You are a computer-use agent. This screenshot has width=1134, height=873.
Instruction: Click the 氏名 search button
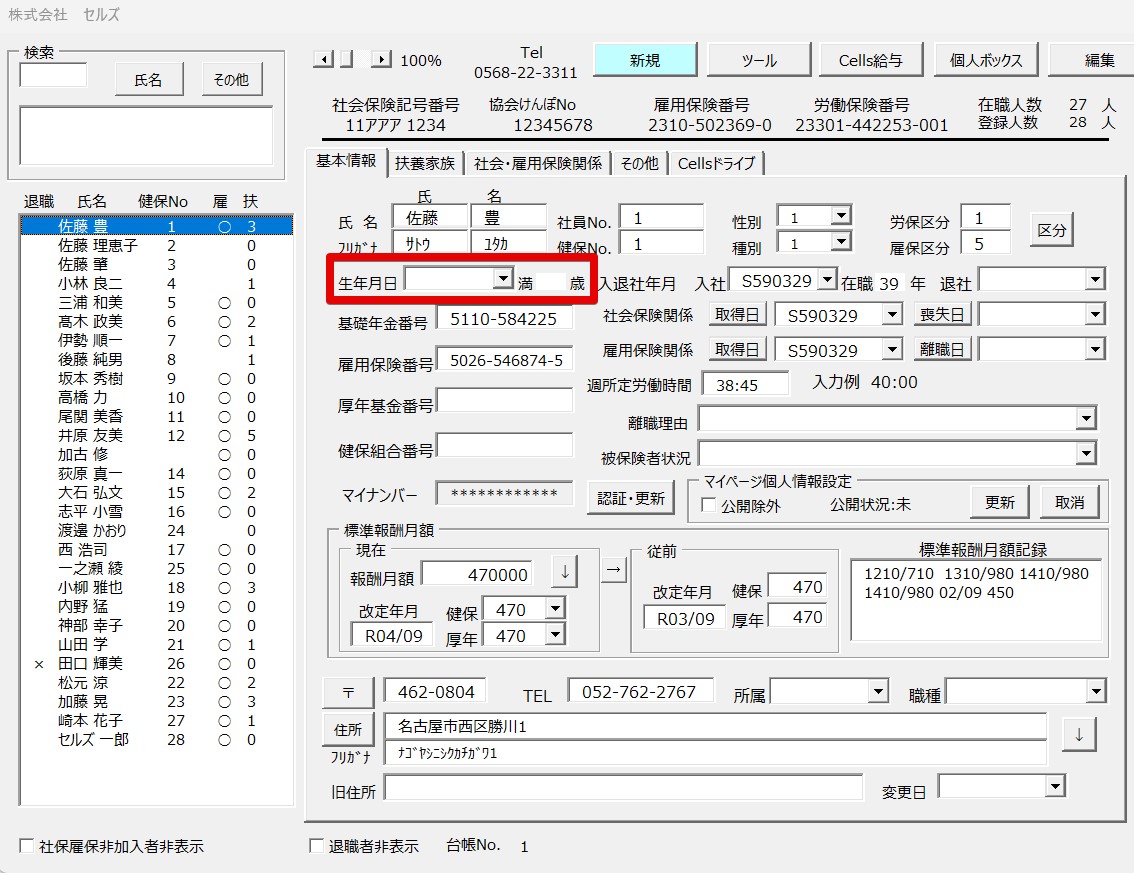[x=149, y=79]
